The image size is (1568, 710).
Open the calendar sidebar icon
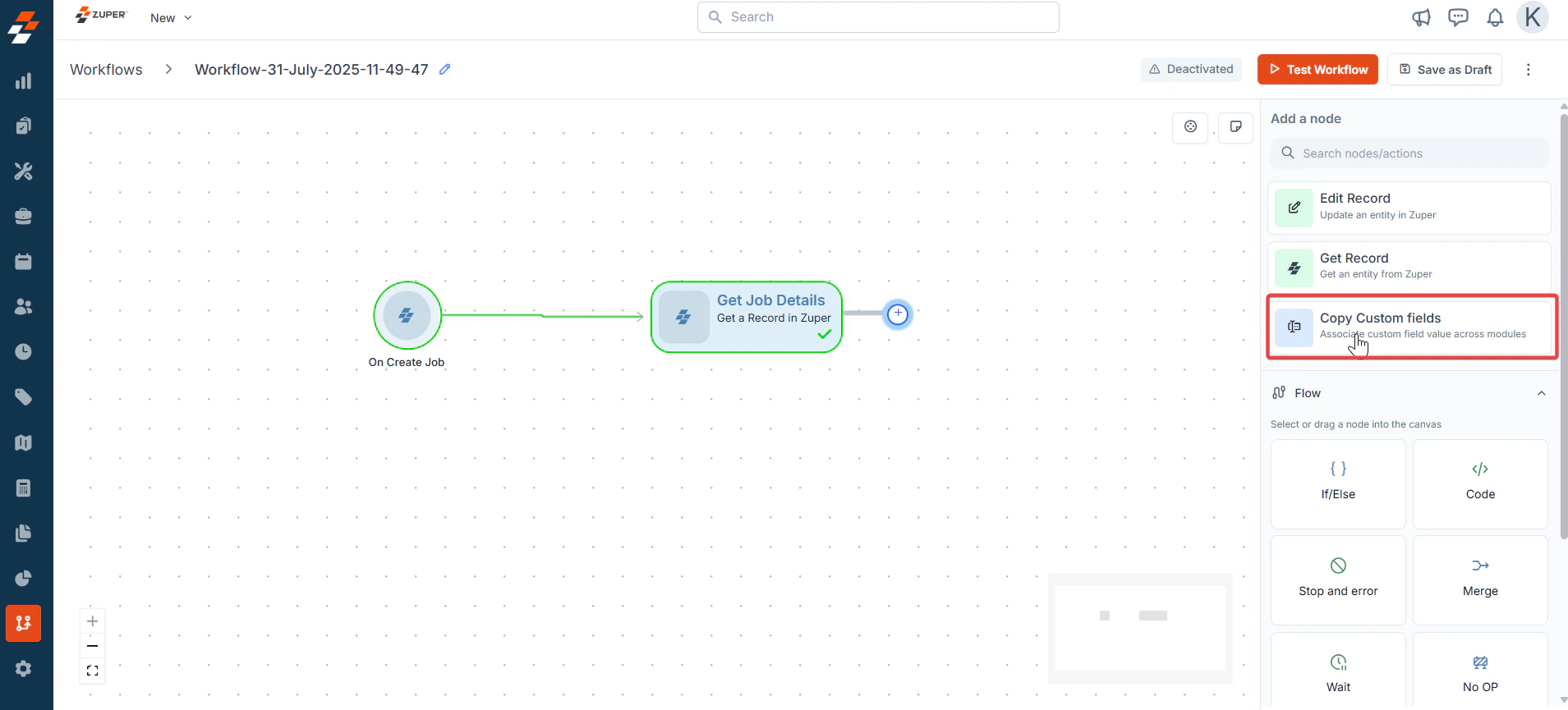[x=24, y=261]
